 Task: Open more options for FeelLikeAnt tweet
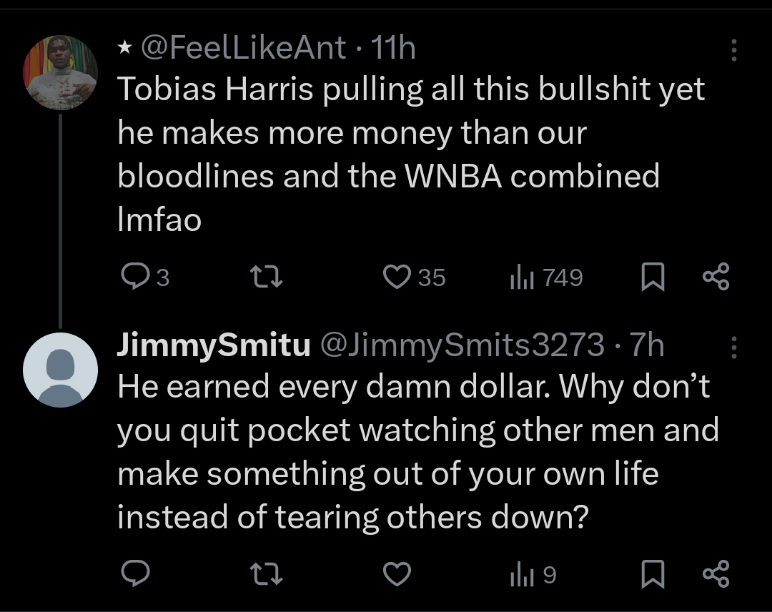click(734, 50)
